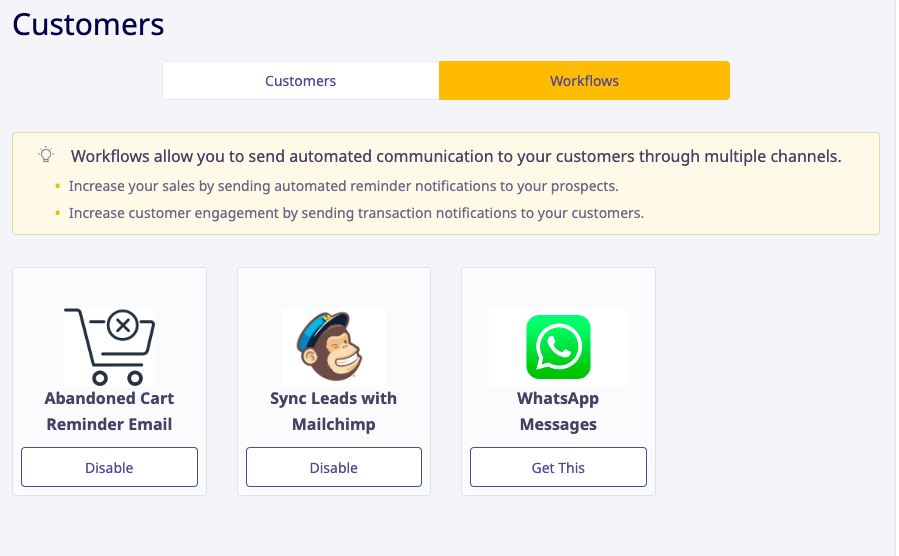
Task: Open the Abandoned Cart Reminder Email title
Action: (x=109, y=411)
